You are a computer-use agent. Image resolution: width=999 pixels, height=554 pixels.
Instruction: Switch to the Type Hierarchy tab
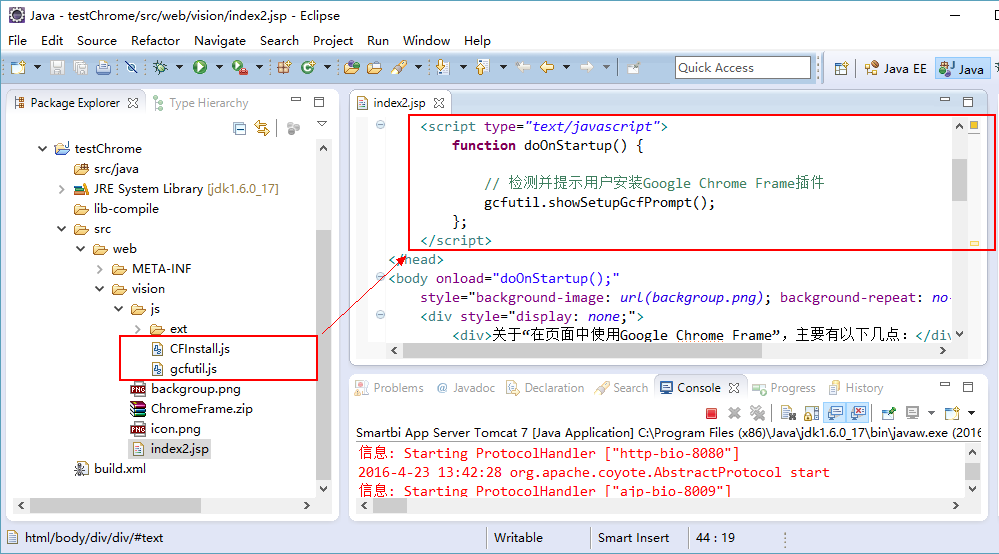[201, 103]
